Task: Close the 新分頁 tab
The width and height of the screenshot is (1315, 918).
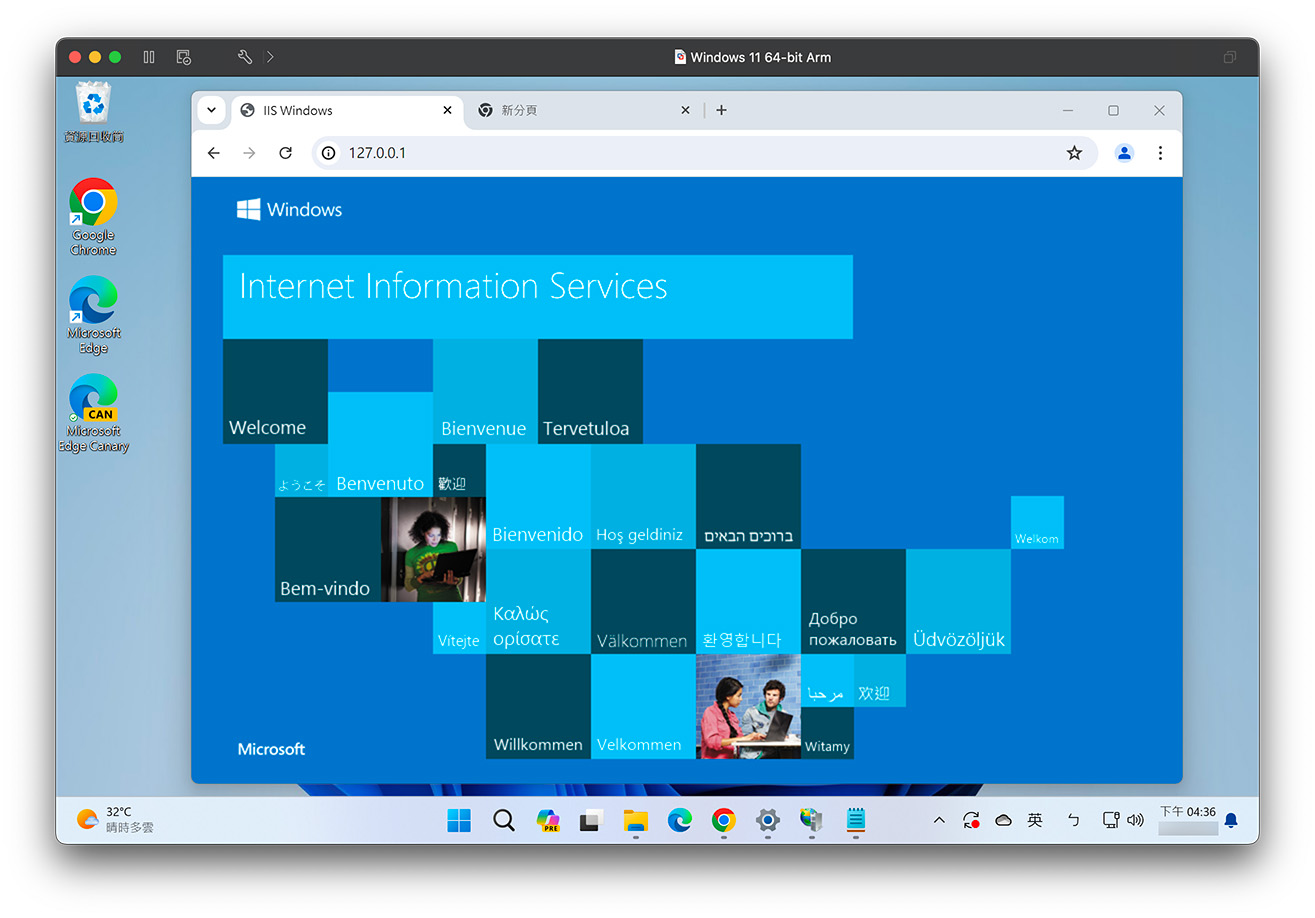Action: pyautogui.click(x=685, y=110)
